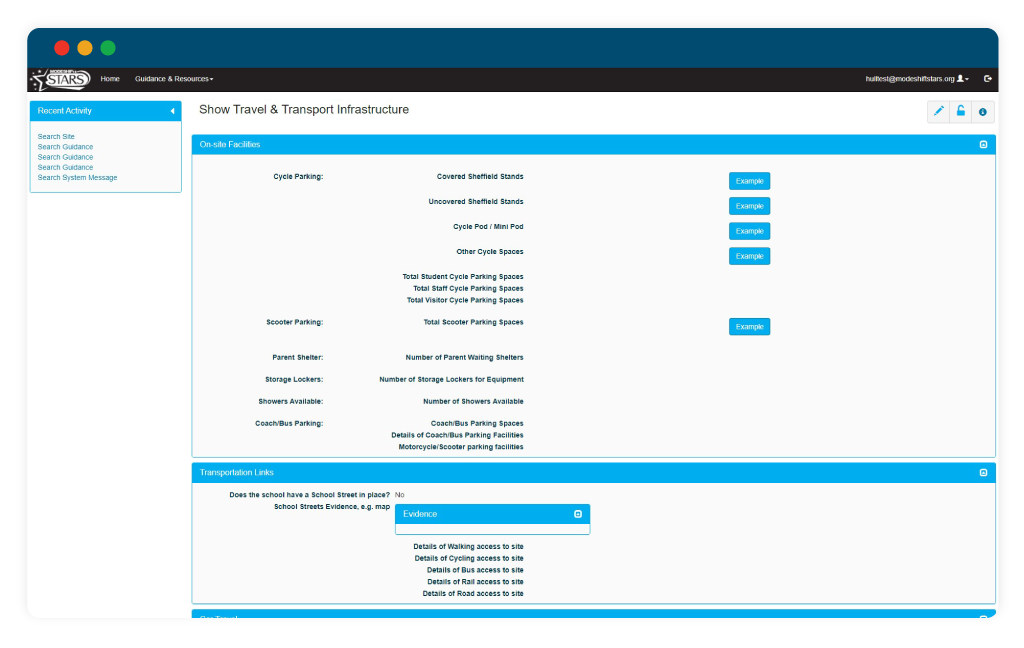Show Example for Other Cycle Spaces
The image size is (1024, 648).
[749, 256]
